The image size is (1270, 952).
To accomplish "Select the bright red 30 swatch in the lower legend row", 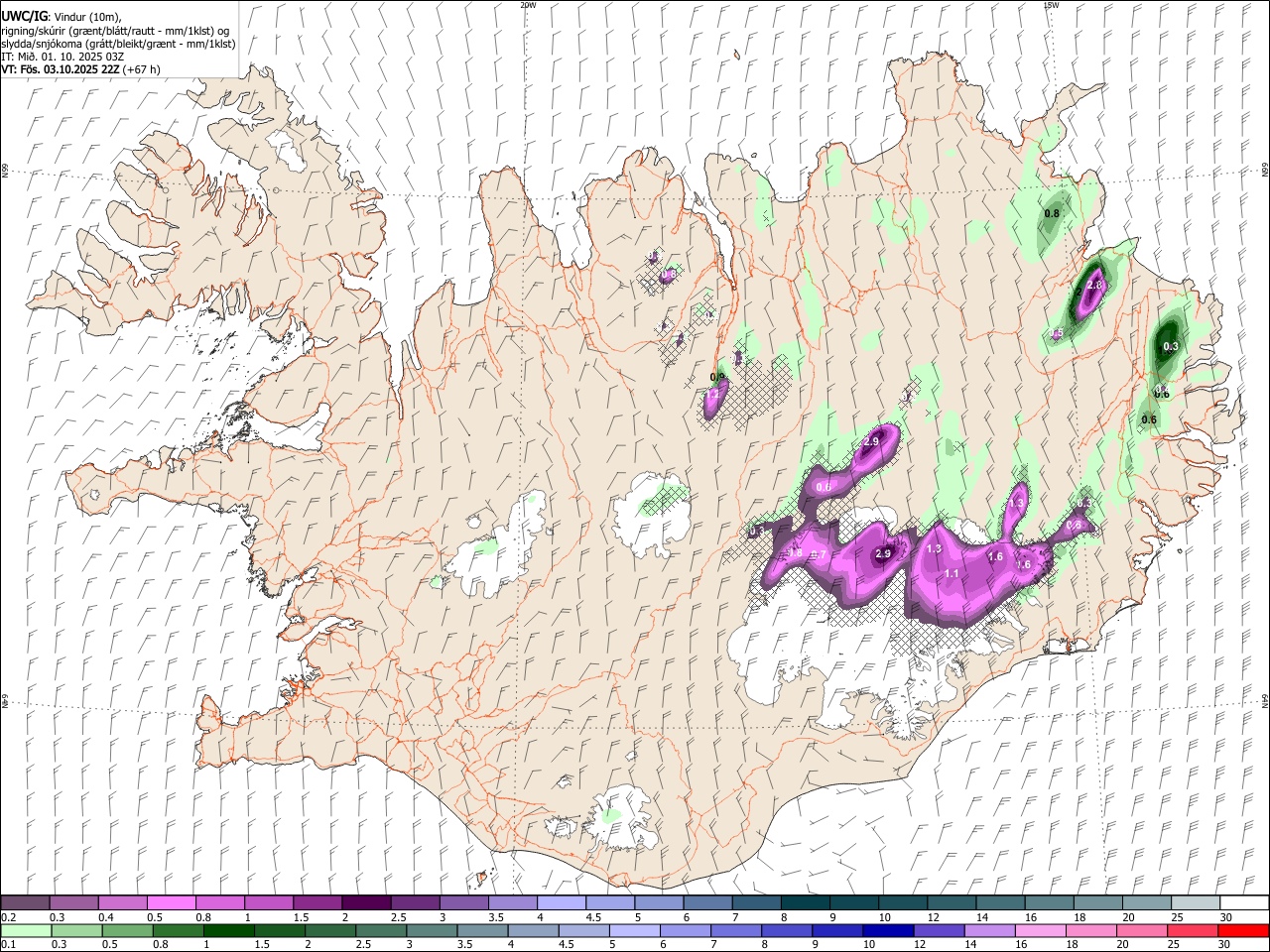I will [1243, 930].
